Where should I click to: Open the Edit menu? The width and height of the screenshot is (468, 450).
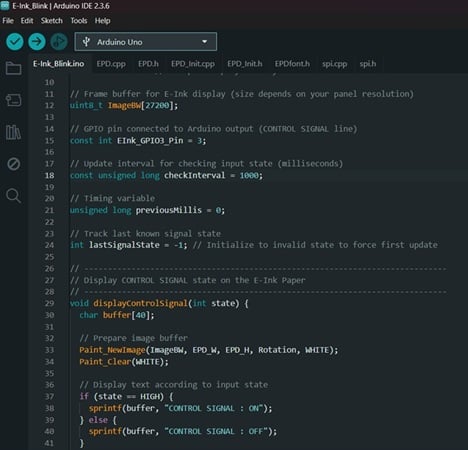click(x=27, y=21)
